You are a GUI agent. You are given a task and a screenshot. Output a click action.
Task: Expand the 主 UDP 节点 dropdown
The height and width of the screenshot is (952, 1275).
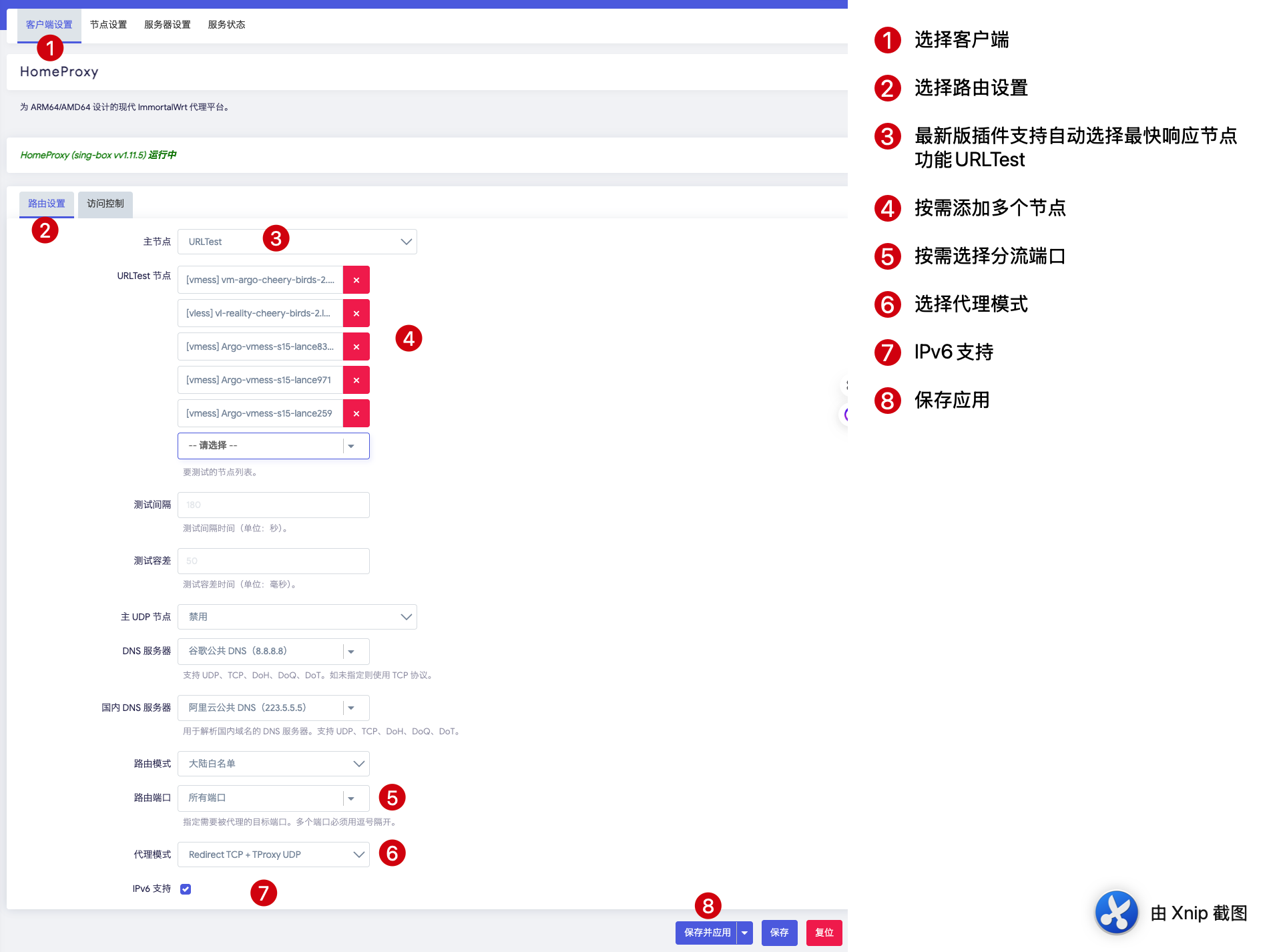297,617
